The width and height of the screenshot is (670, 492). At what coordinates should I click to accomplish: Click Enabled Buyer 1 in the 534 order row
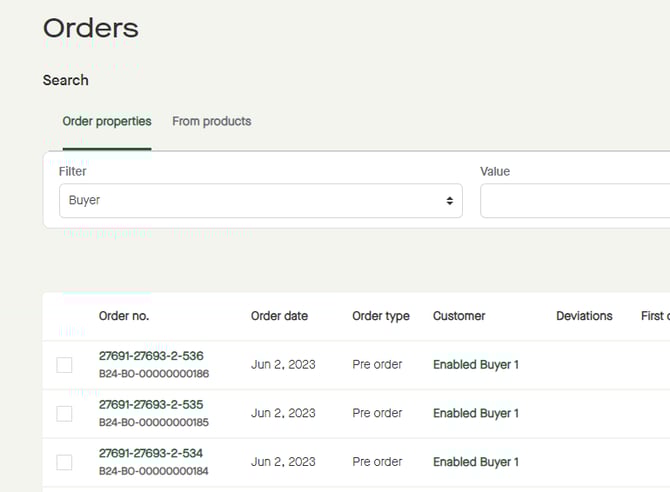[x=475, y=462]
